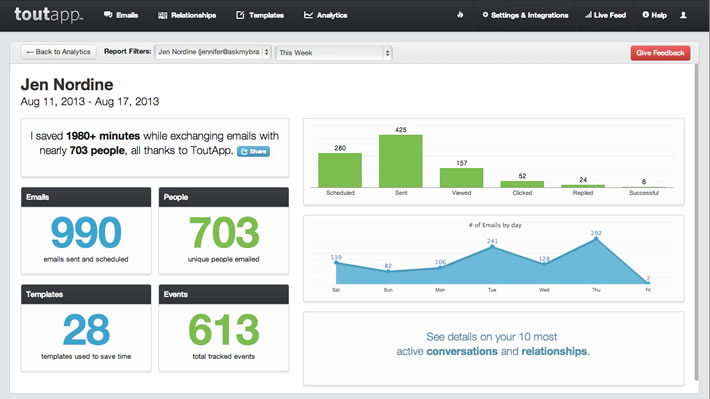Click the blue Share button
Viewport: 710px width, 399px height.
click(x=254, y=151)
